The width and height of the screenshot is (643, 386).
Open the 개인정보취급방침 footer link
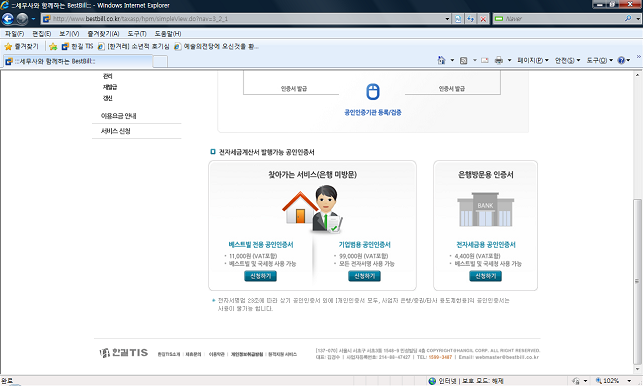pos(247,354)
